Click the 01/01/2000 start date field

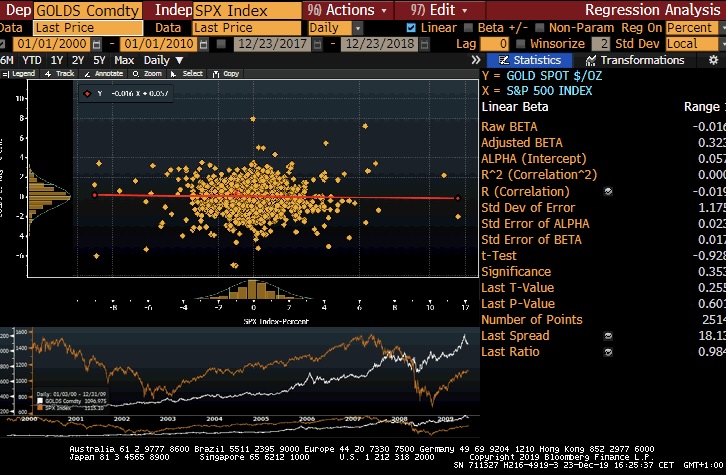pyautogui.click(x=52, y=44)
